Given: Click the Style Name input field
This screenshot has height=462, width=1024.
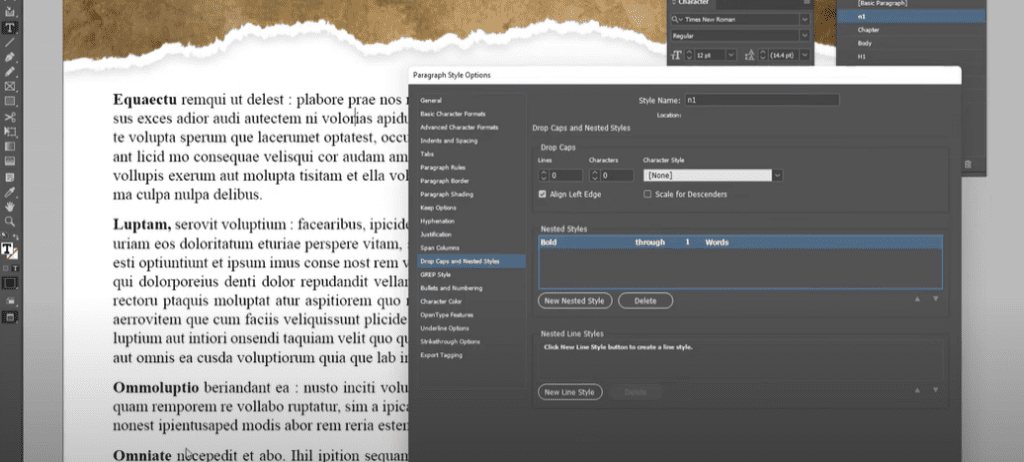Looking at the screenshot, I should pos(761,100).
